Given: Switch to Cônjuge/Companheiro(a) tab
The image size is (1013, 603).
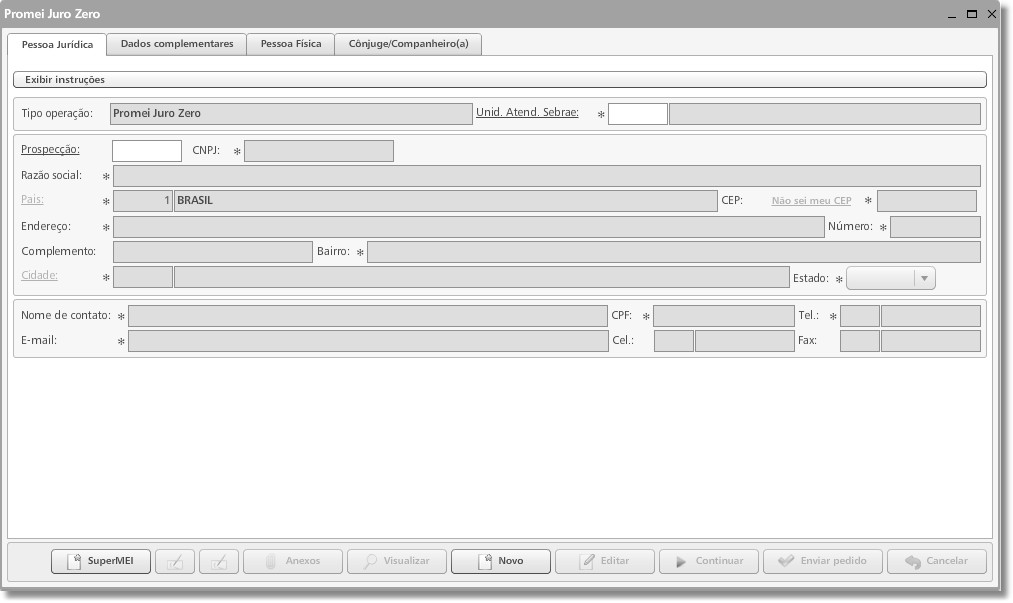Looking at the screenshot, I should pos(408,44).
